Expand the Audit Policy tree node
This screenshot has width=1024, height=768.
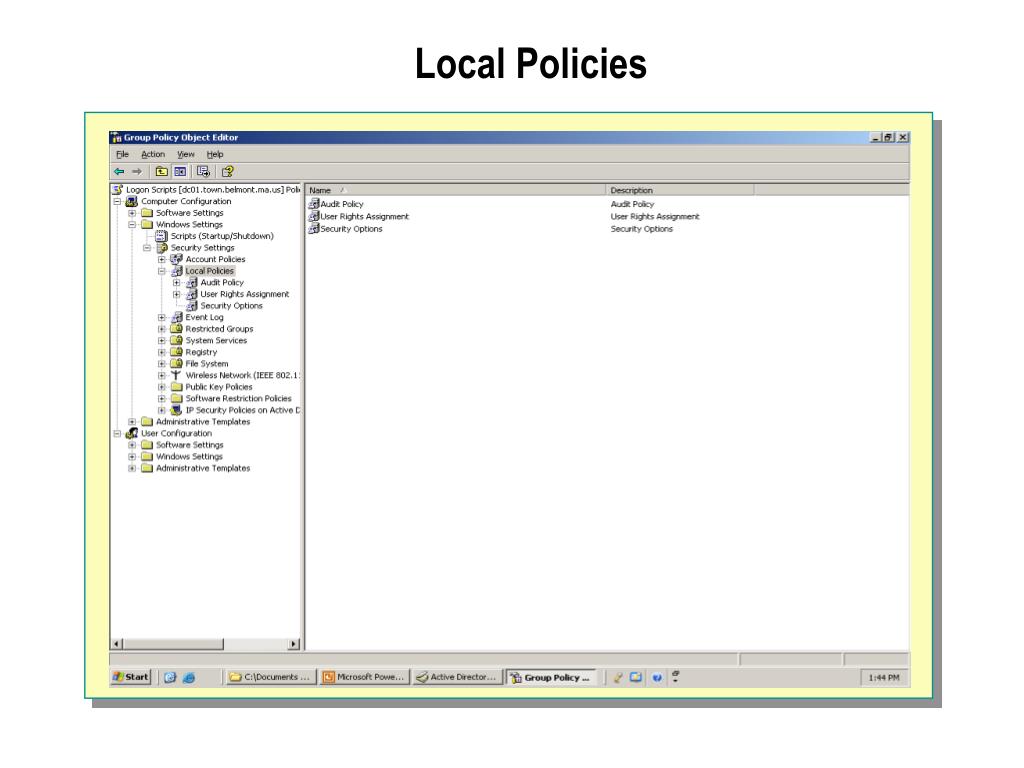pyautogui.click(x=176, y=283)
